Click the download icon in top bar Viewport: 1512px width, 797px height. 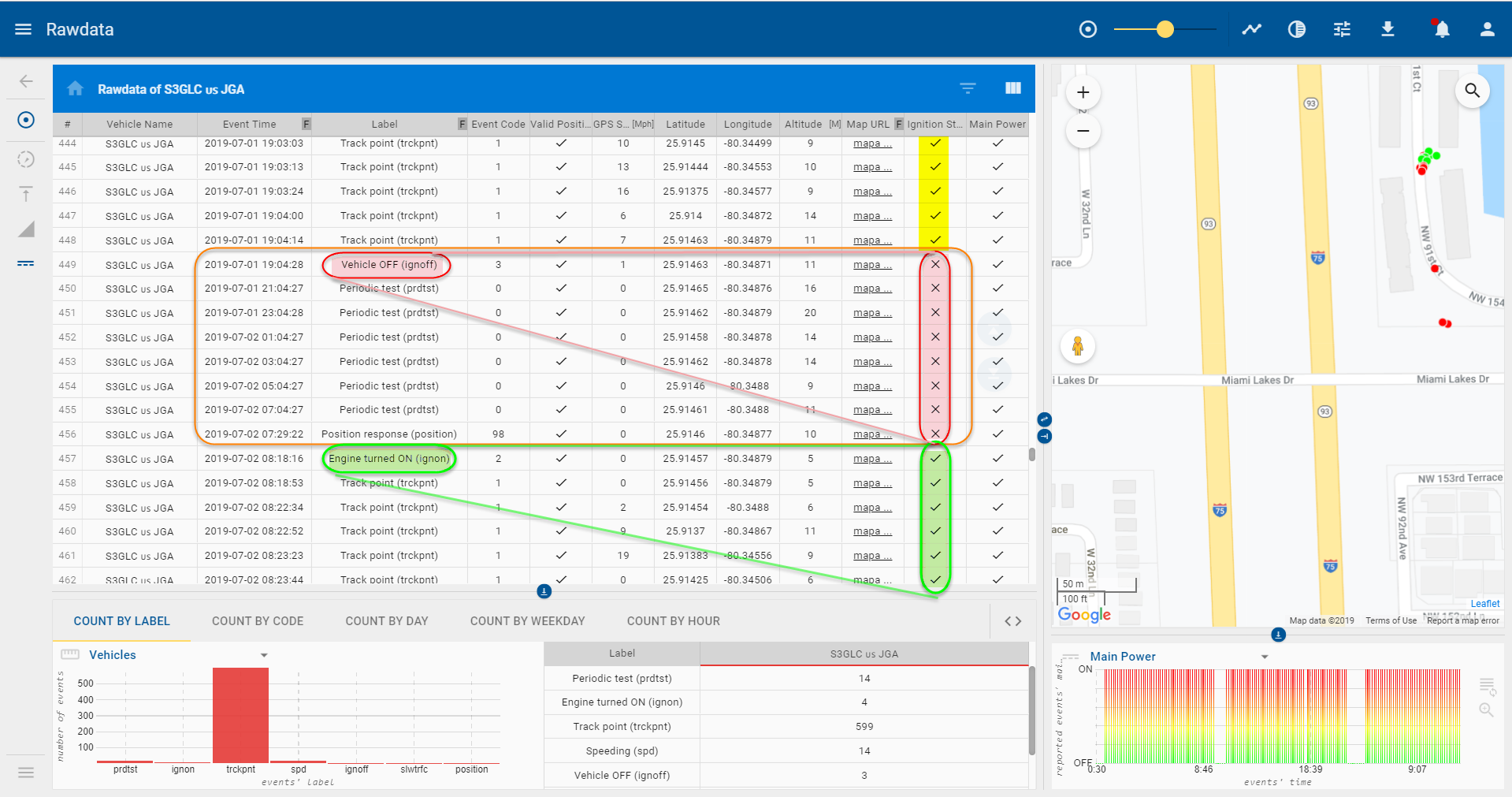[1388, 29]
